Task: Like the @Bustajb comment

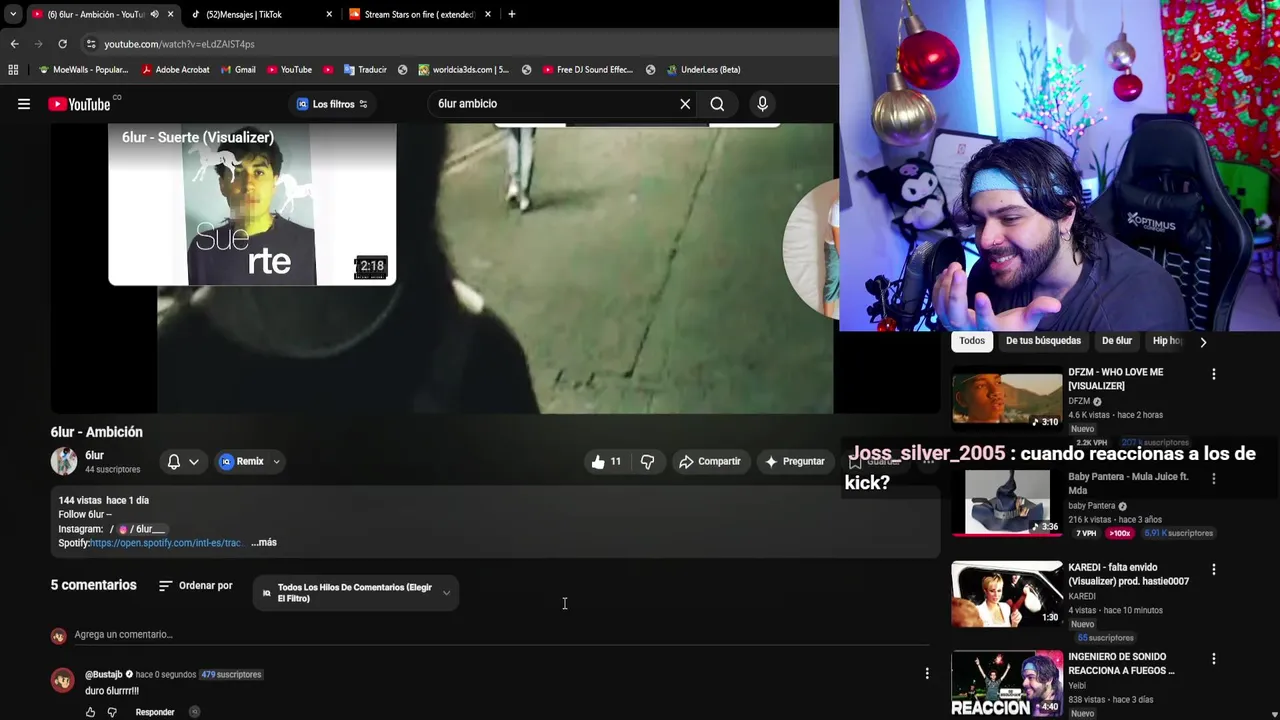Action: point(90,712)
